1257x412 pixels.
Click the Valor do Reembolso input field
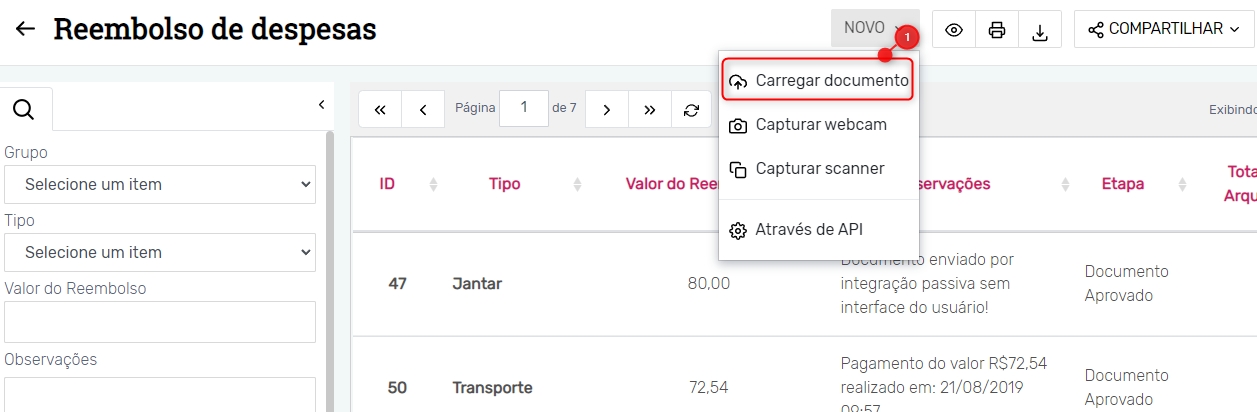coord(160,322)
